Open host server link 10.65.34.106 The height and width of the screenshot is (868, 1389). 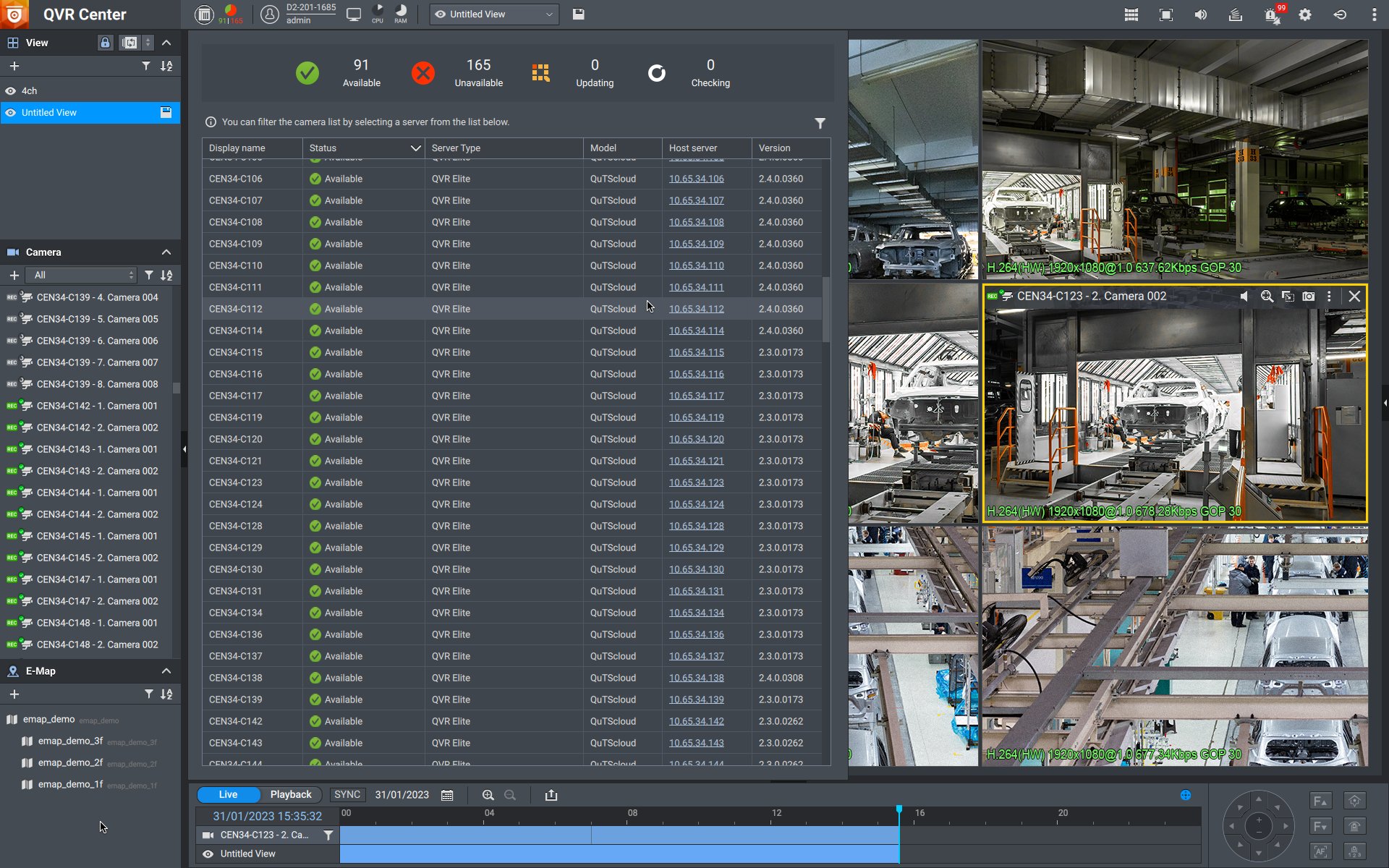point(696,179)
